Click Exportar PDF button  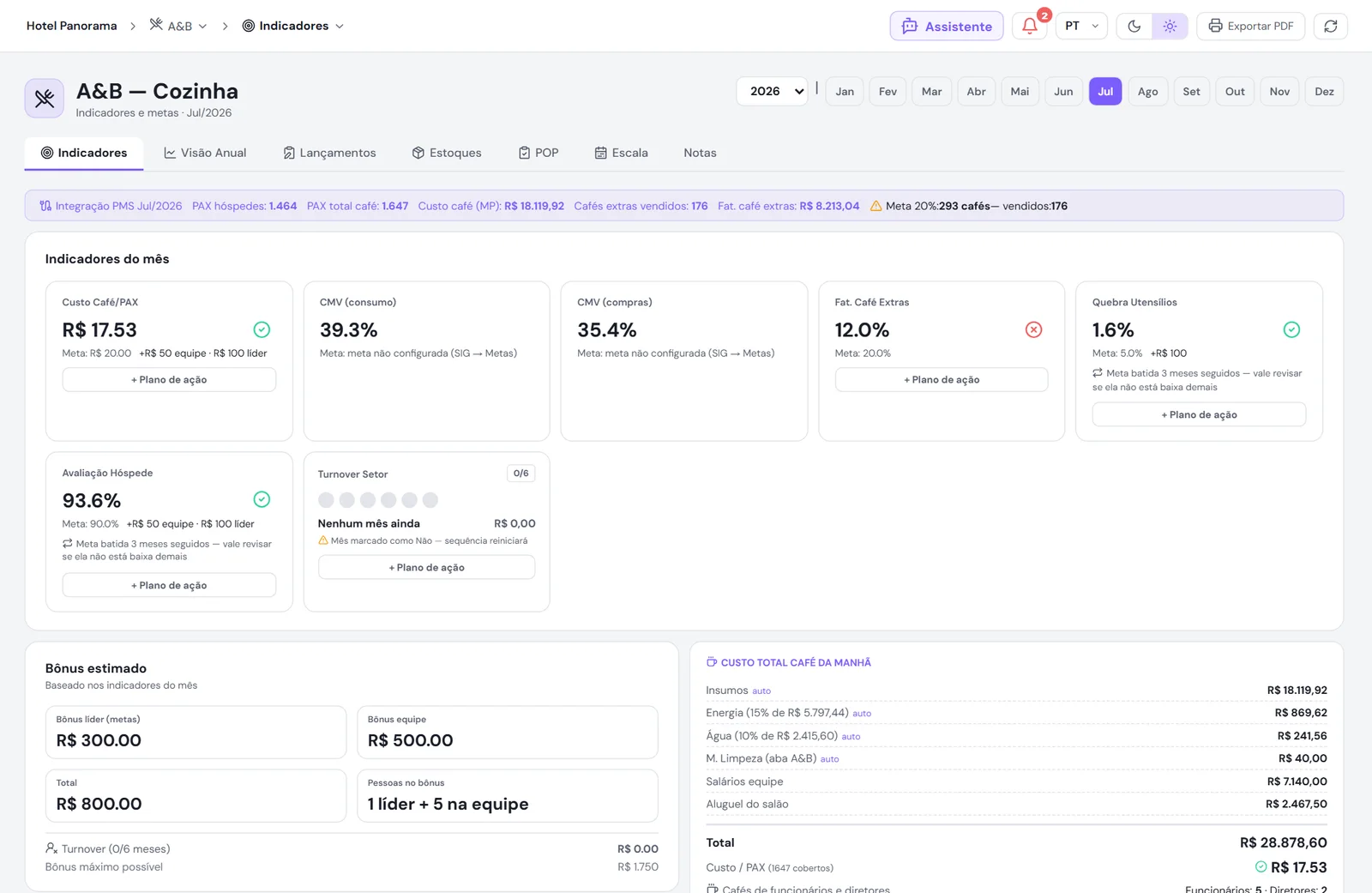1251,26
